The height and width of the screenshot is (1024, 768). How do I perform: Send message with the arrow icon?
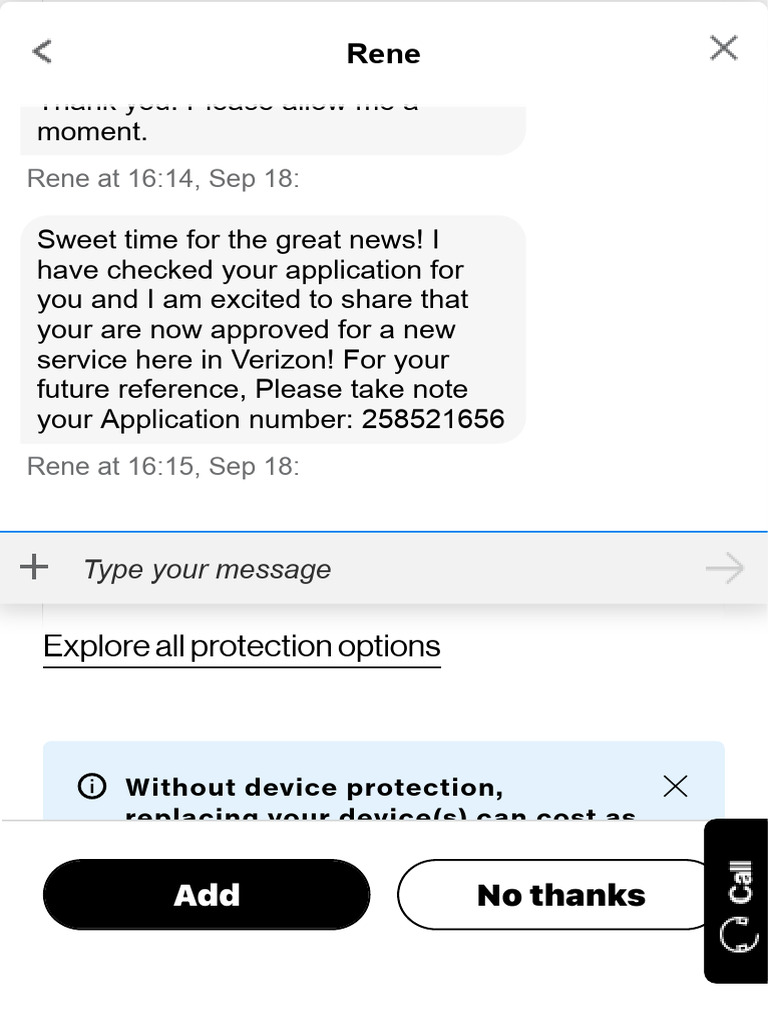(x=725, y=568)
